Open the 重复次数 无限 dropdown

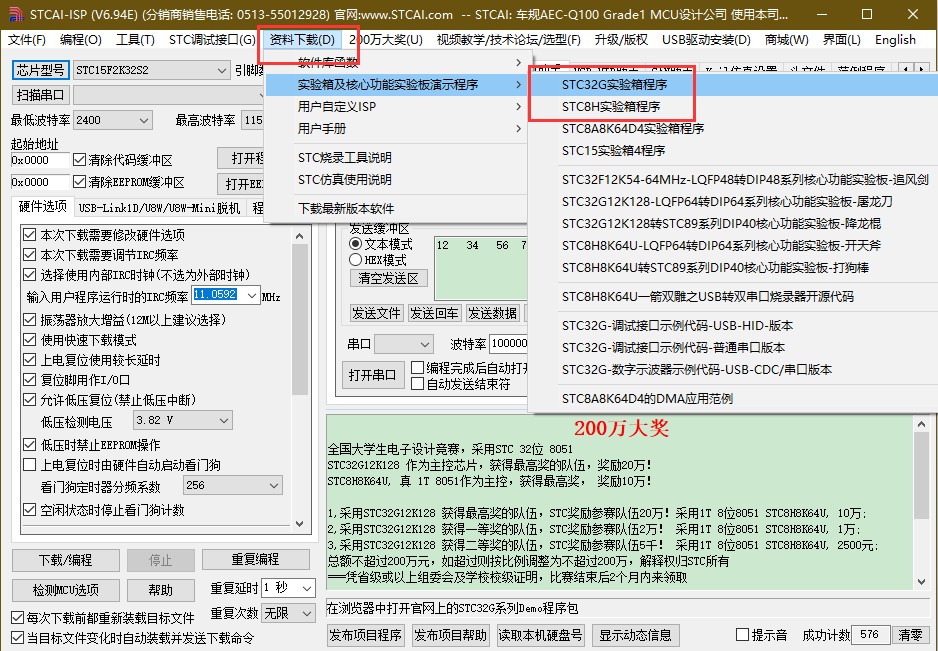(288, 614)
